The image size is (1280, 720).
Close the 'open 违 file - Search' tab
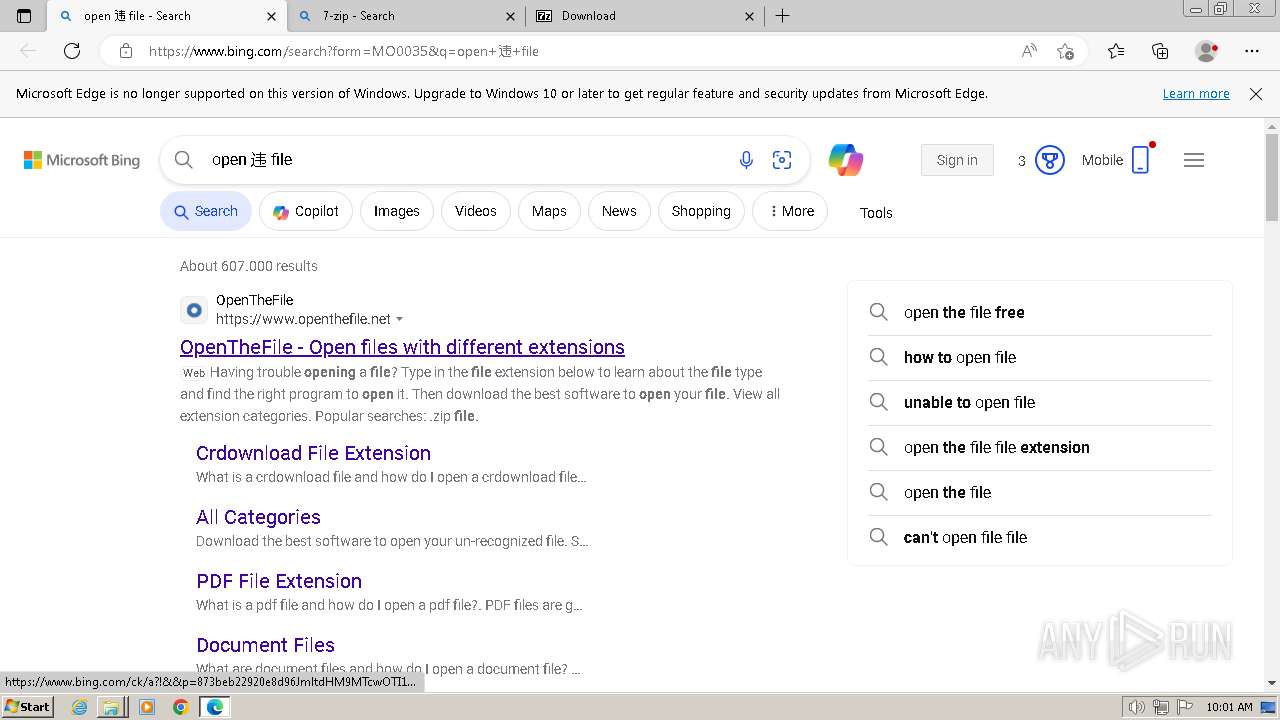(x=271, y=16)
